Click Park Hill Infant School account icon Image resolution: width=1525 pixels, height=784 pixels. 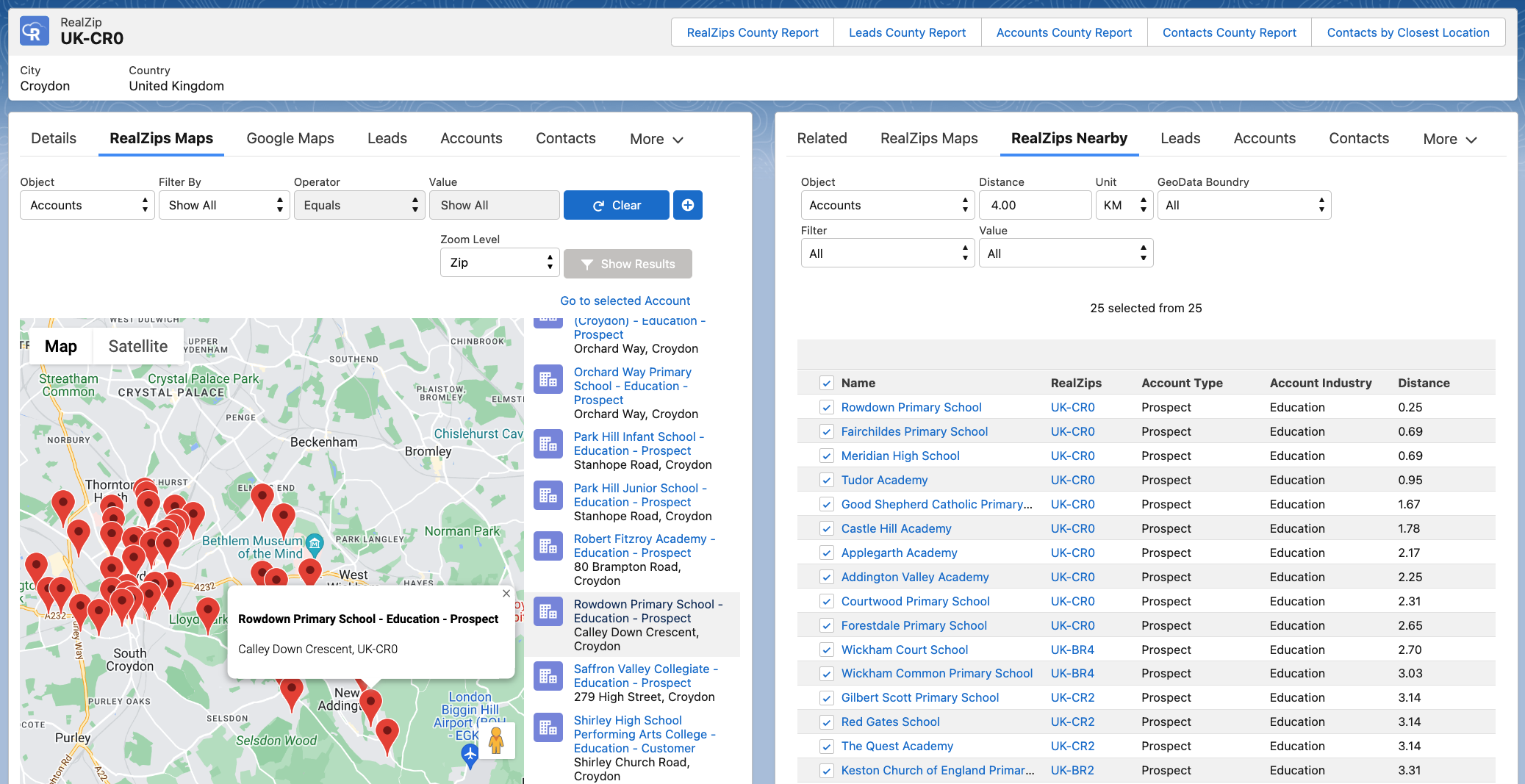tap(548, 445)
